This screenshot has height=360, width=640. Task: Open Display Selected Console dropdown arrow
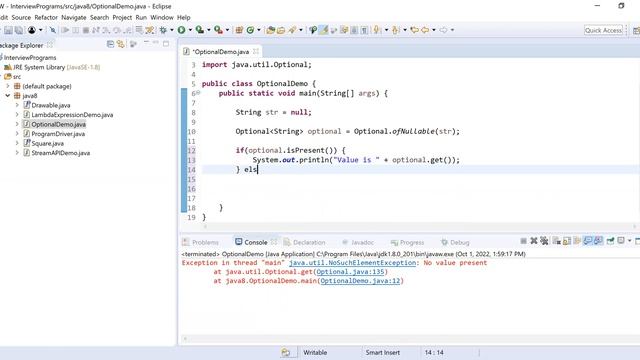tap(629, 241)
